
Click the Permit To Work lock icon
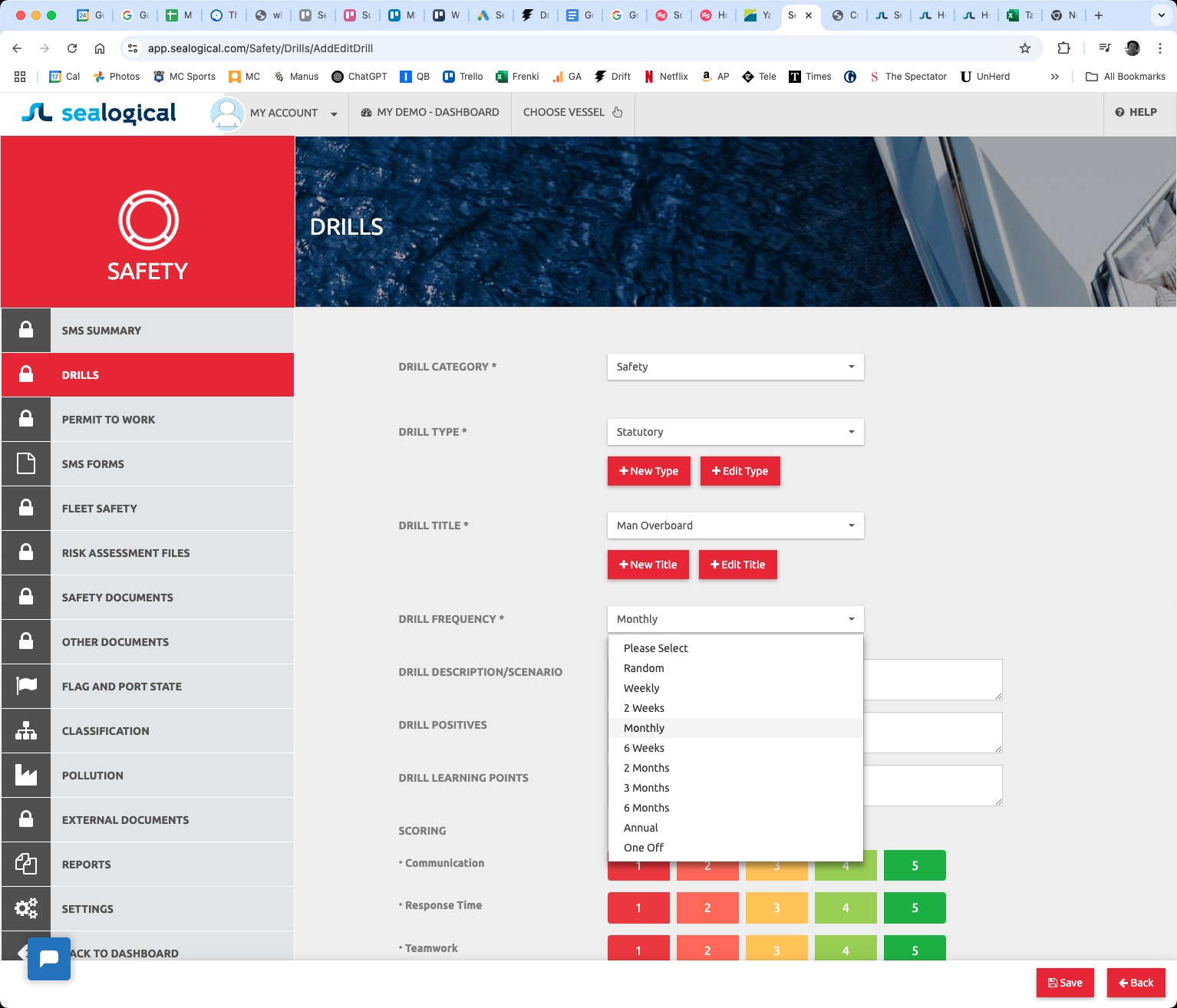[26, 419]
